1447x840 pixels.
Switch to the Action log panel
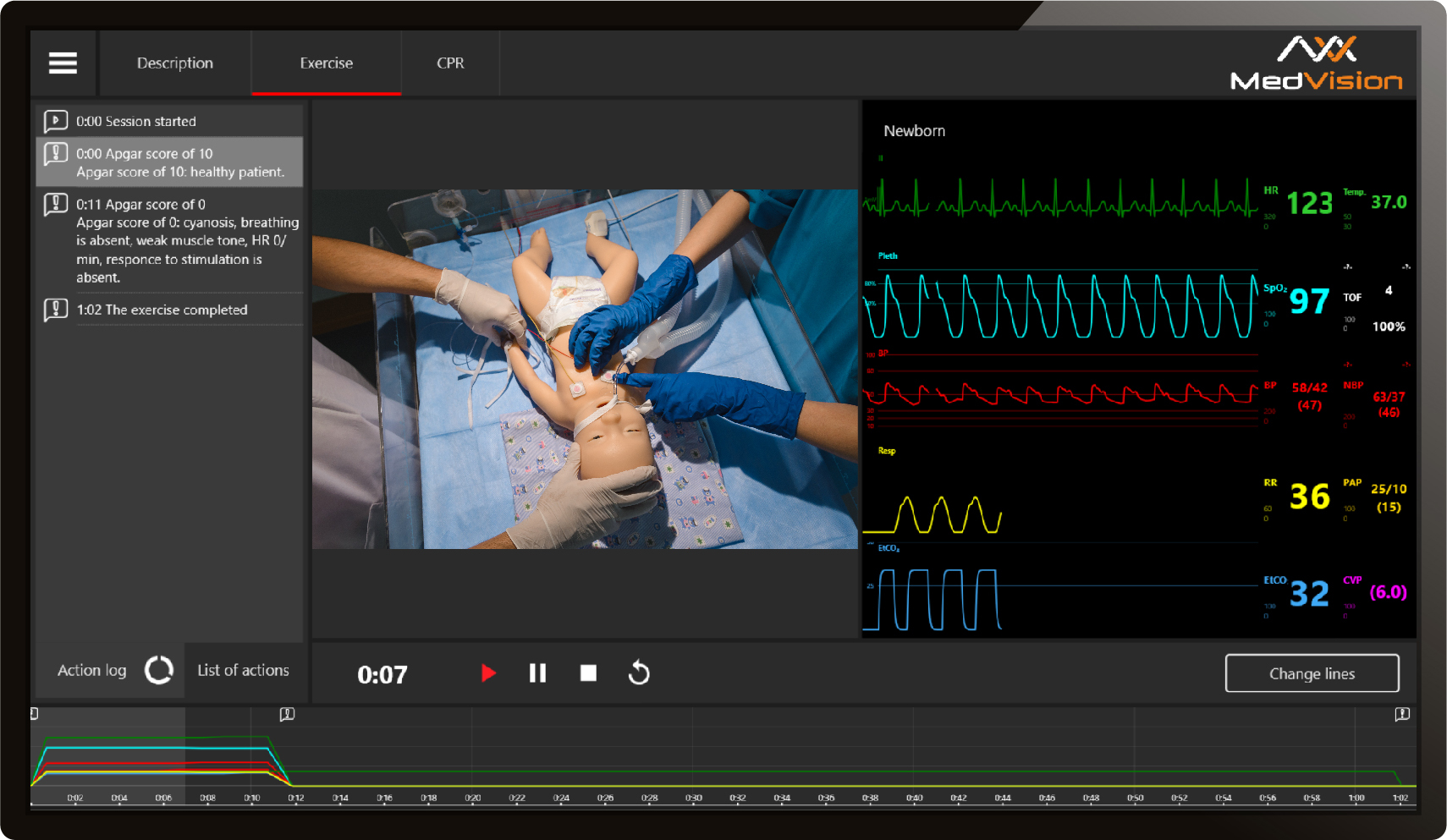[91, 670]
